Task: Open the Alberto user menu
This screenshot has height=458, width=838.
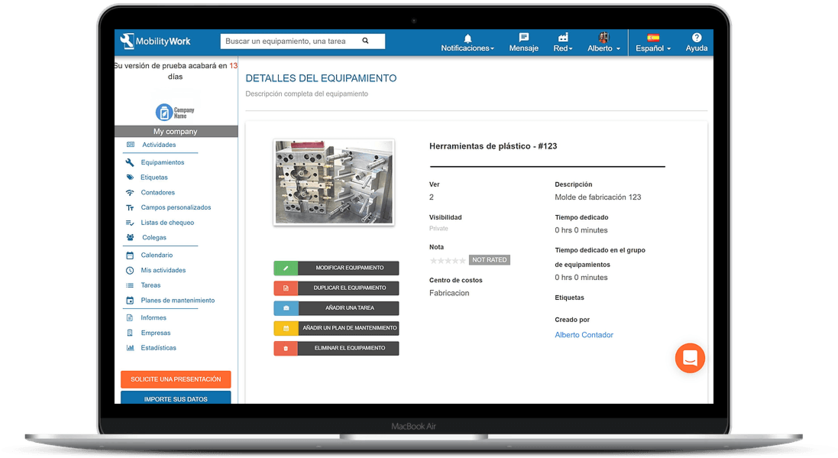Action: click(x=604, y=43)
